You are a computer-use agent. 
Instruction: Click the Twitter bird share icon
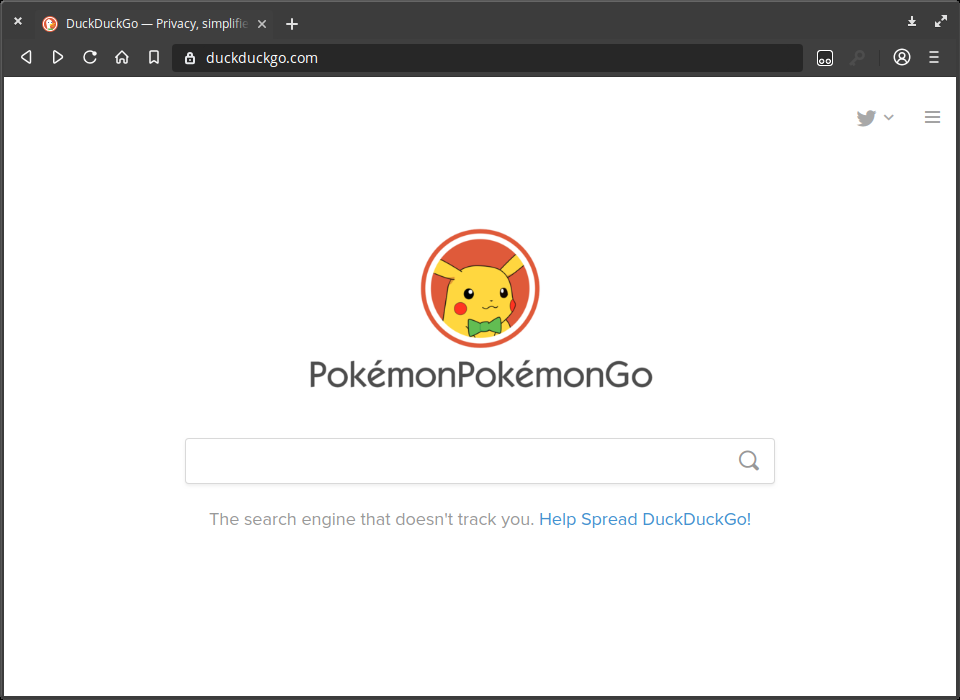point(865,117)
